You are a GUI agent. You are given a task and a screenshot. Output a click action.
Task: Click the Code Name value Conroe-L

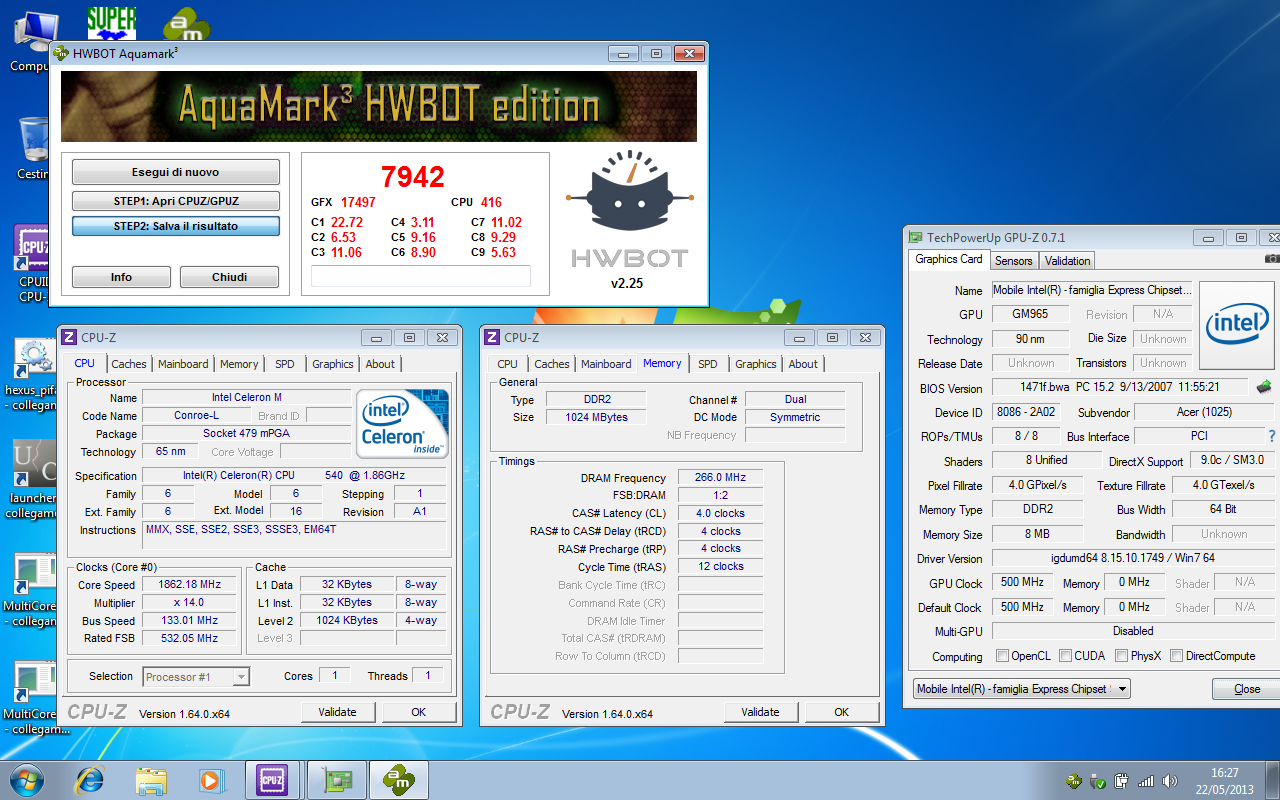pos(197,415)
